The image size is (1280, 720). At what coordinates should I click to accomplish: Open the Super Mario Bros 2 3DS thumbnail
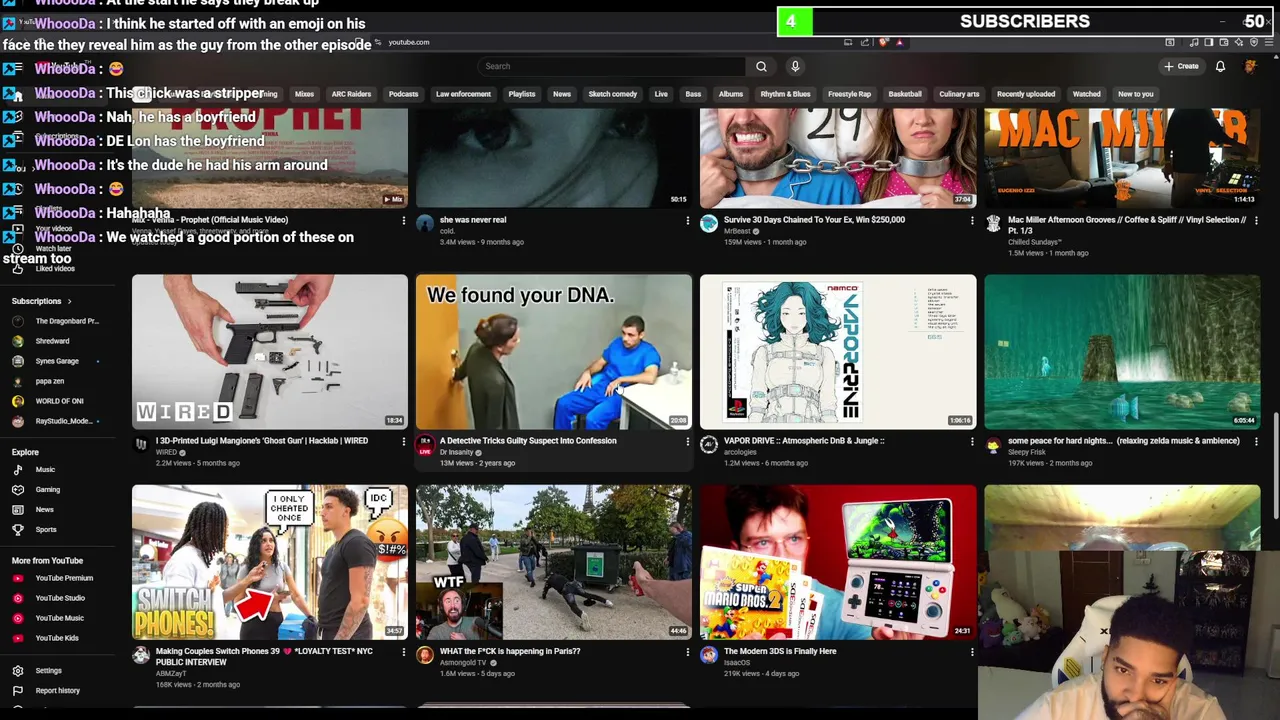tap(838, 562)
